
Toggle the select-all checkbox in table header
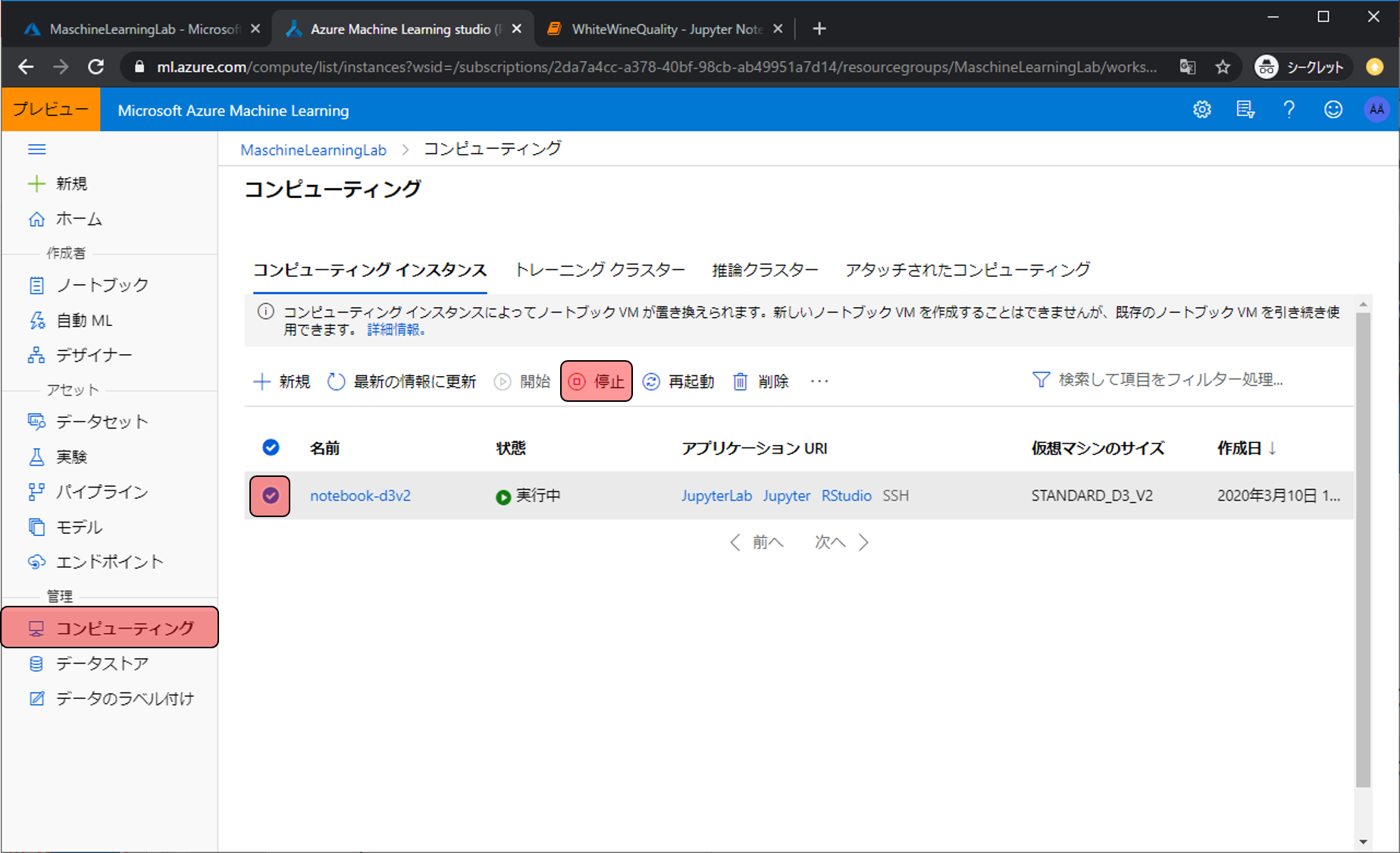(271, 447)
